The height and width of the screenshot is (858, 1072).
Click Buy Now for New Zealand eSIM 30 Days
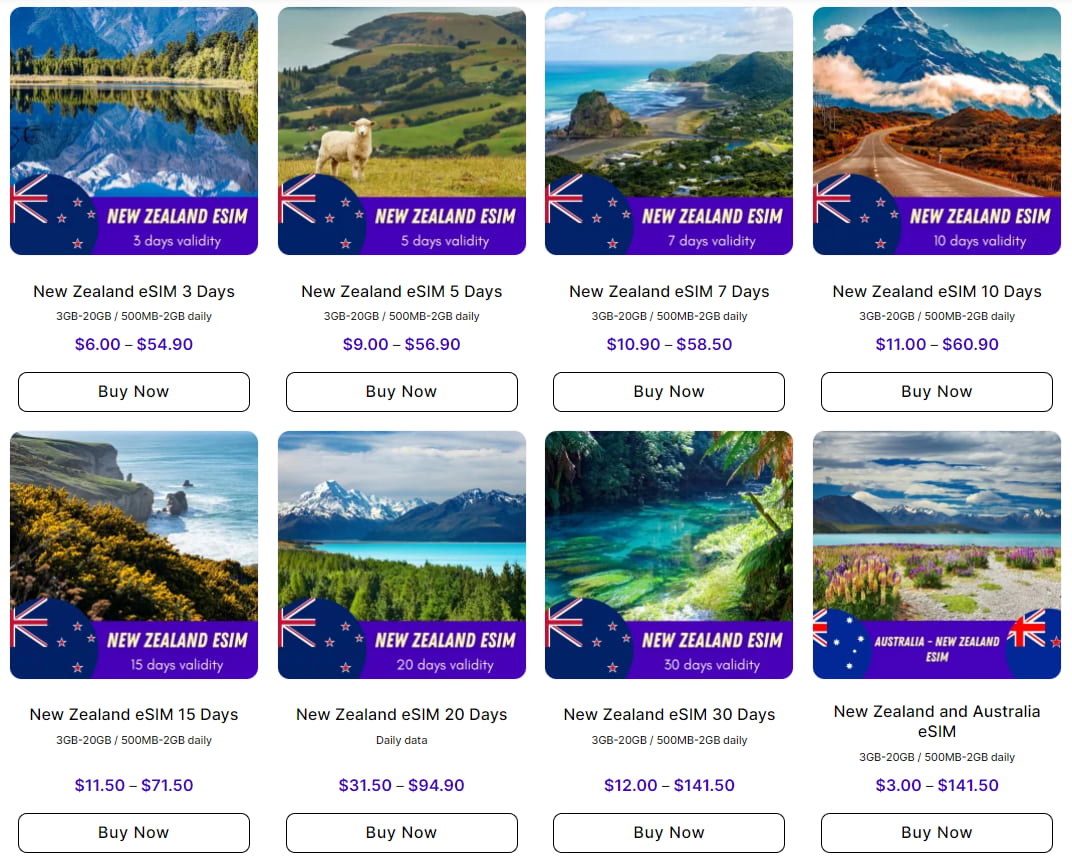point(668,832)
